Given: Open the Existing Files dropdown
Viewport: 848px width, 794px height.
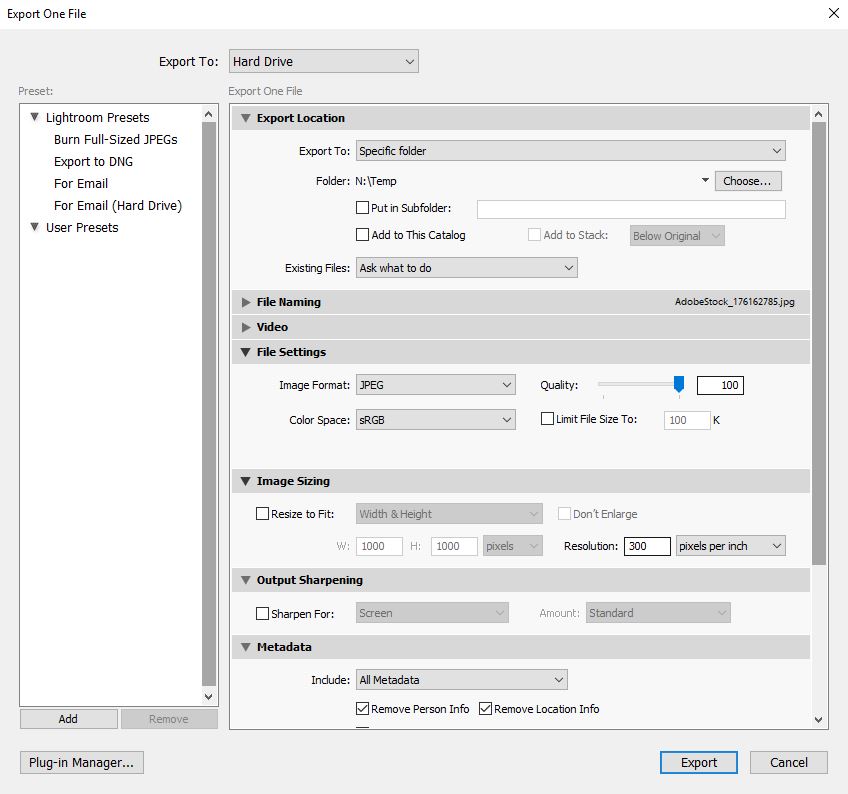Looking at the screenshot, I should pyautogui.click(x=467, y=268).
